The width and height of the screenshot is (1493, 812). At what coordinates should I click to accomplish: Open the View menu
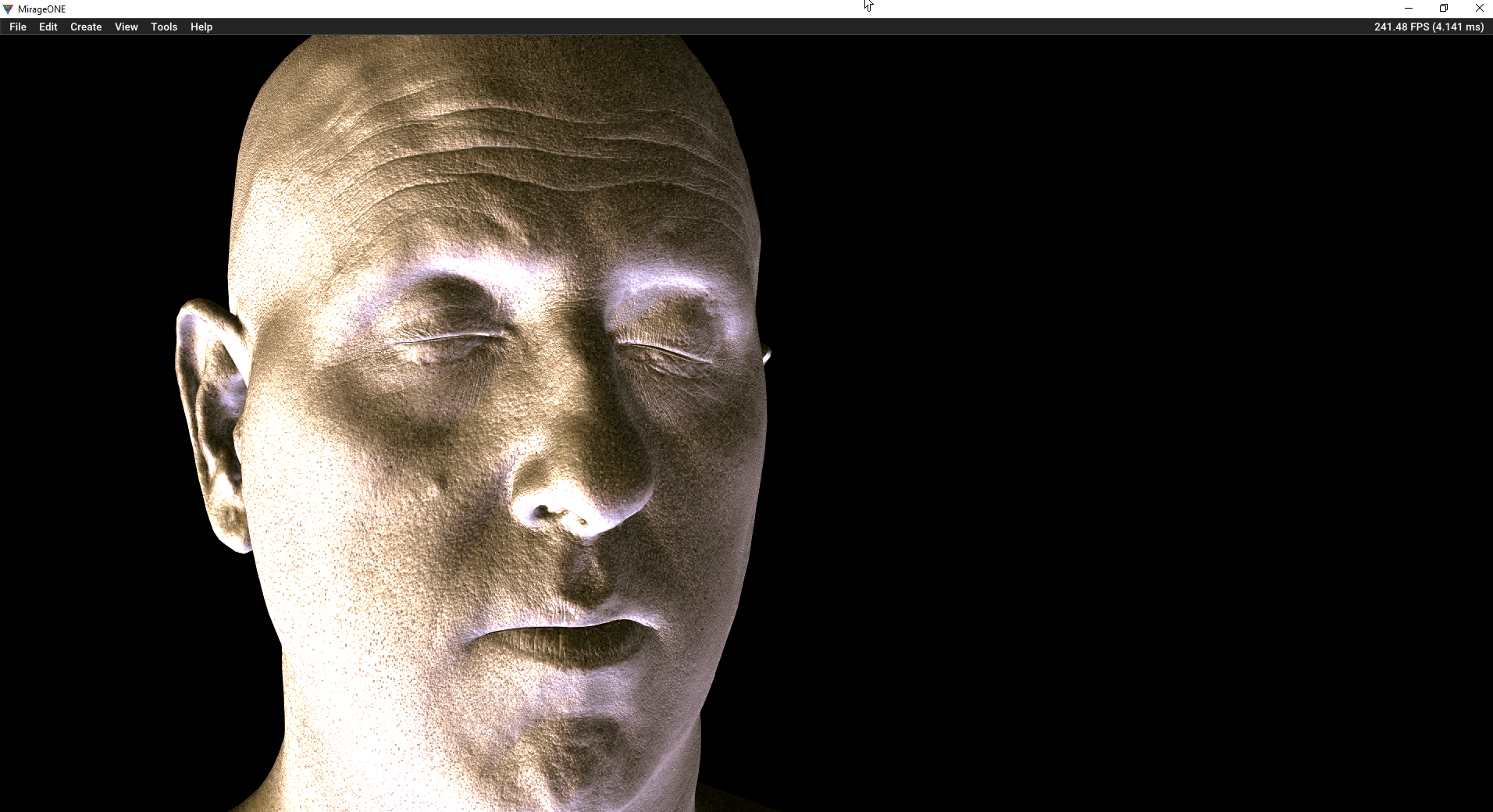coord(126,27)
